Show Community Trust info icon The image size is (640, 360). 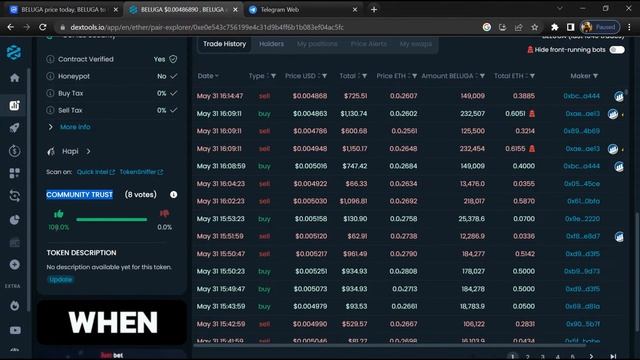pos(173,195)
